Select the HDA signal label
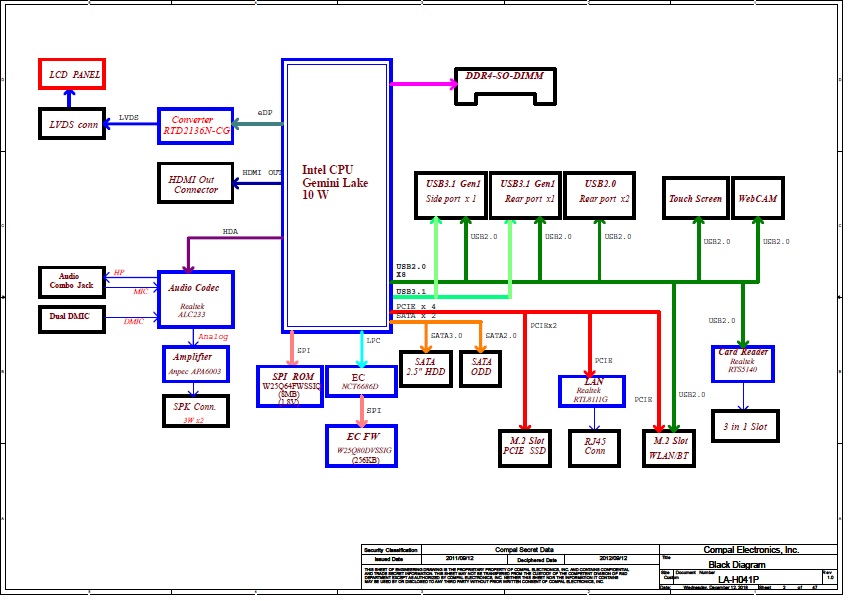The width and height of the screenshot is (851, 601). point(230,232)
